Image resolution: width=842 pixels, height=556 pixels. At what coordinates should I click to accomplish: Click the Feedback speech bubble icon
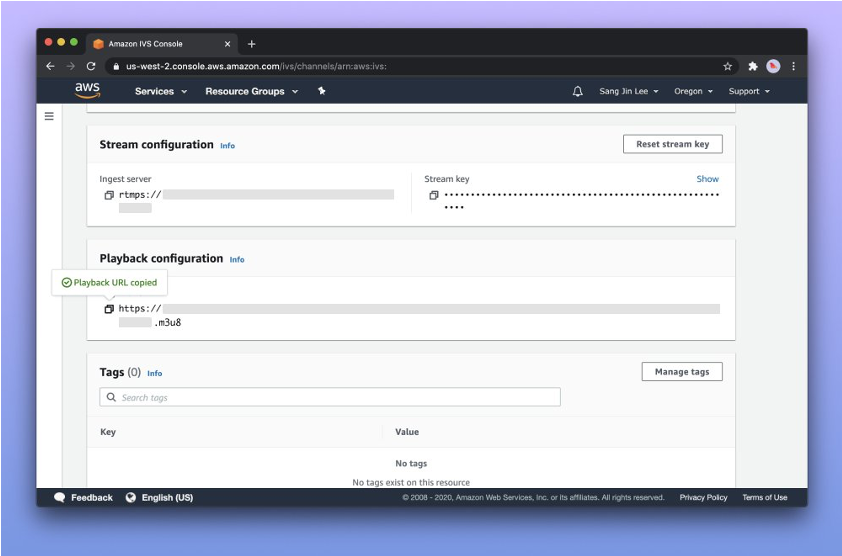click(x=60, y=497)
